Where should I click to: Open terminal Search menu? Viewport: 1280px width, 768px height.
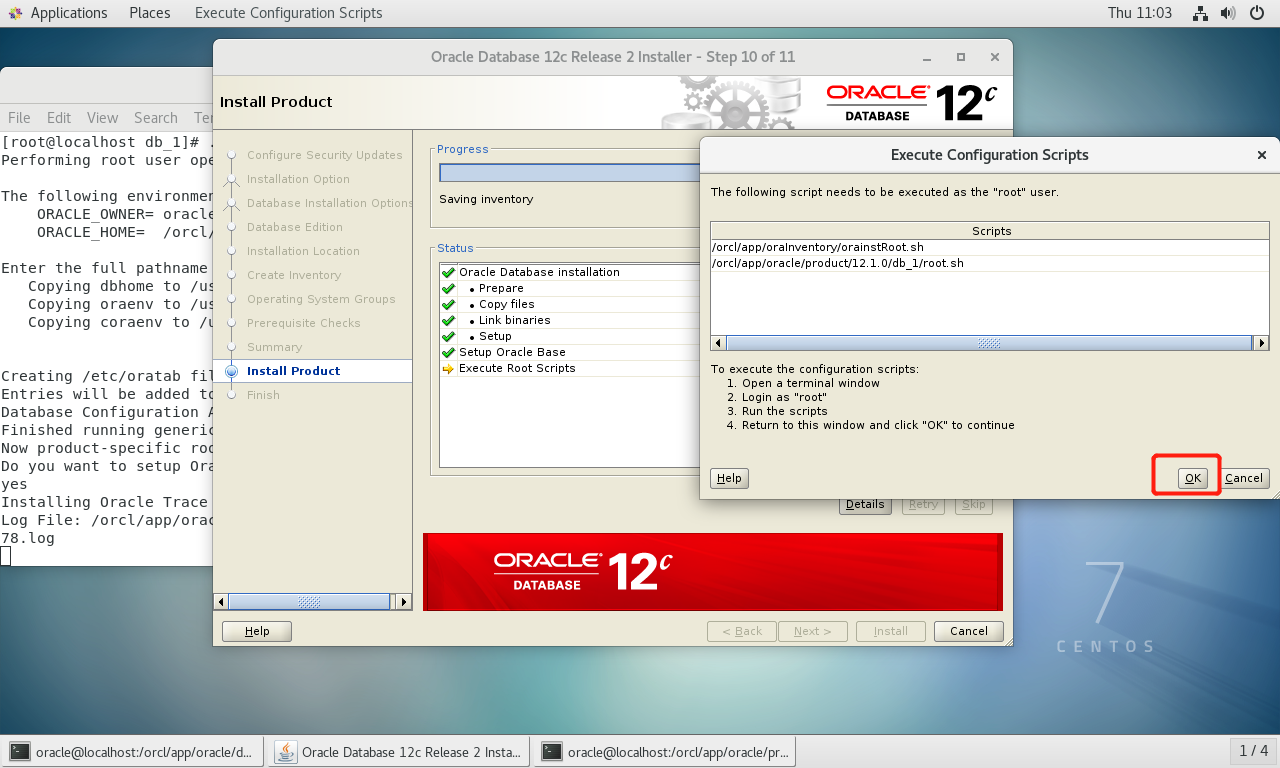[x=156, y=118]
